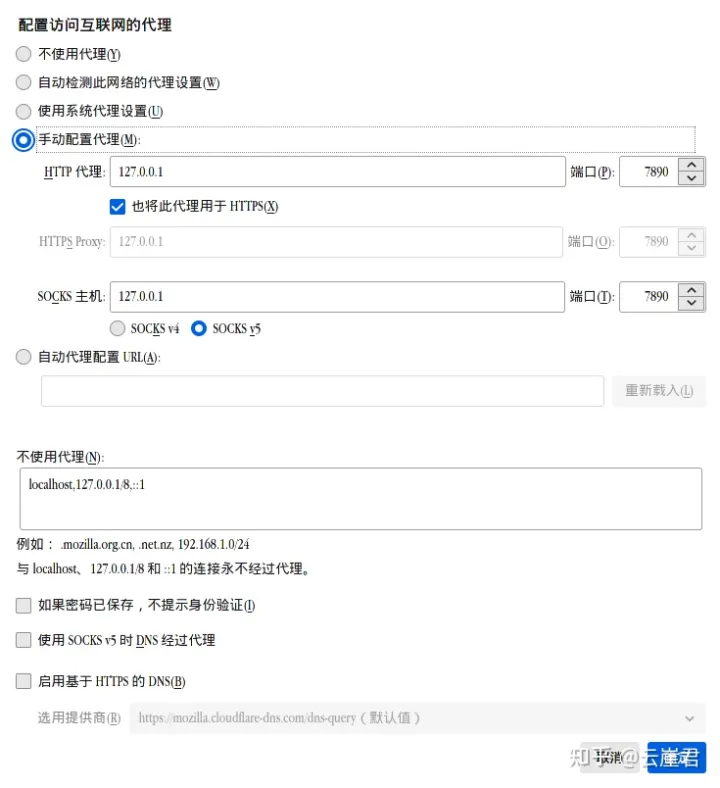Choose SOCKS v4 radio option
Viewport: 720px width, 788px height.
[x=118, y=328]
